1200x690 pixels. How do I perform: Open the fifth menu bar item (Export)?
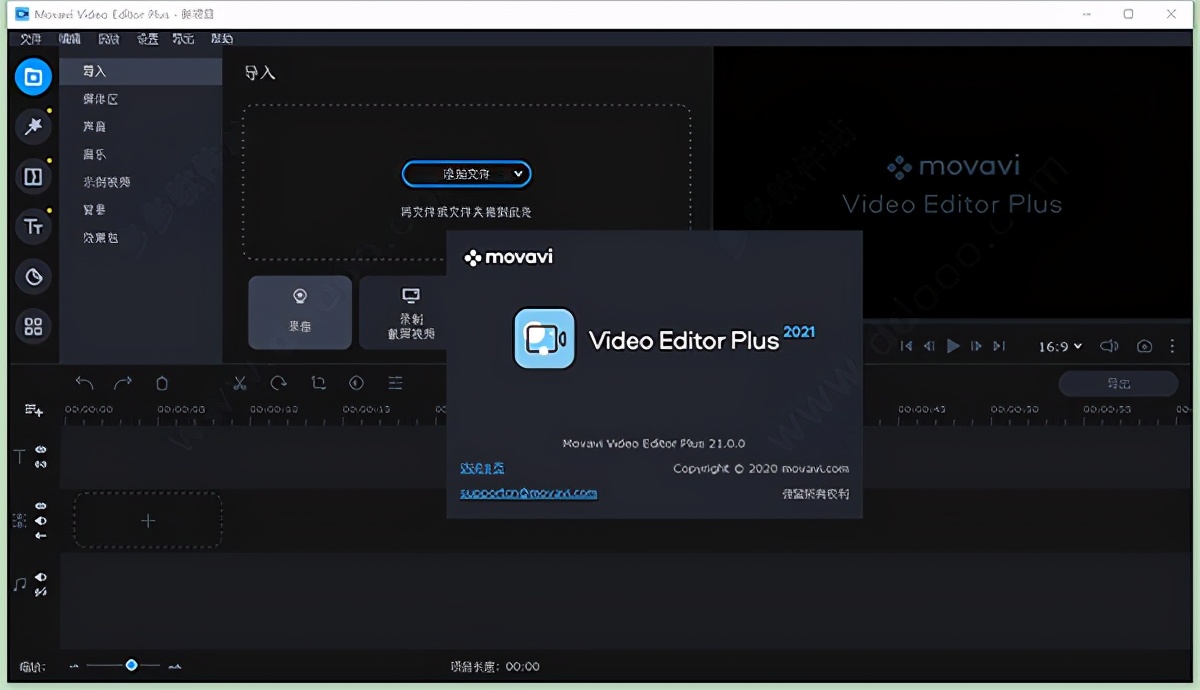pos(183,39)
